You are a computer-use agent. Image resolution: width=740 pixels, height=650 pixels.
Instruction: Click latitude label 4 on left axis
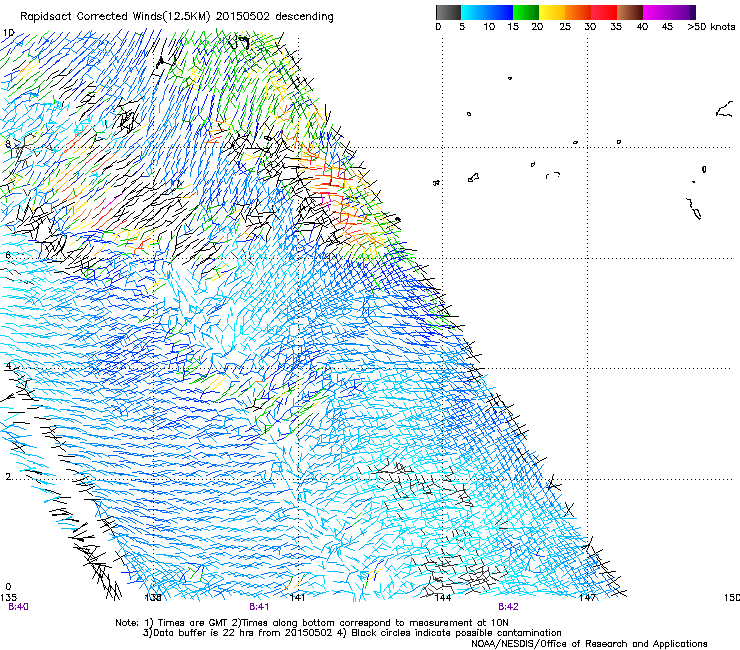tap(8, 366)
